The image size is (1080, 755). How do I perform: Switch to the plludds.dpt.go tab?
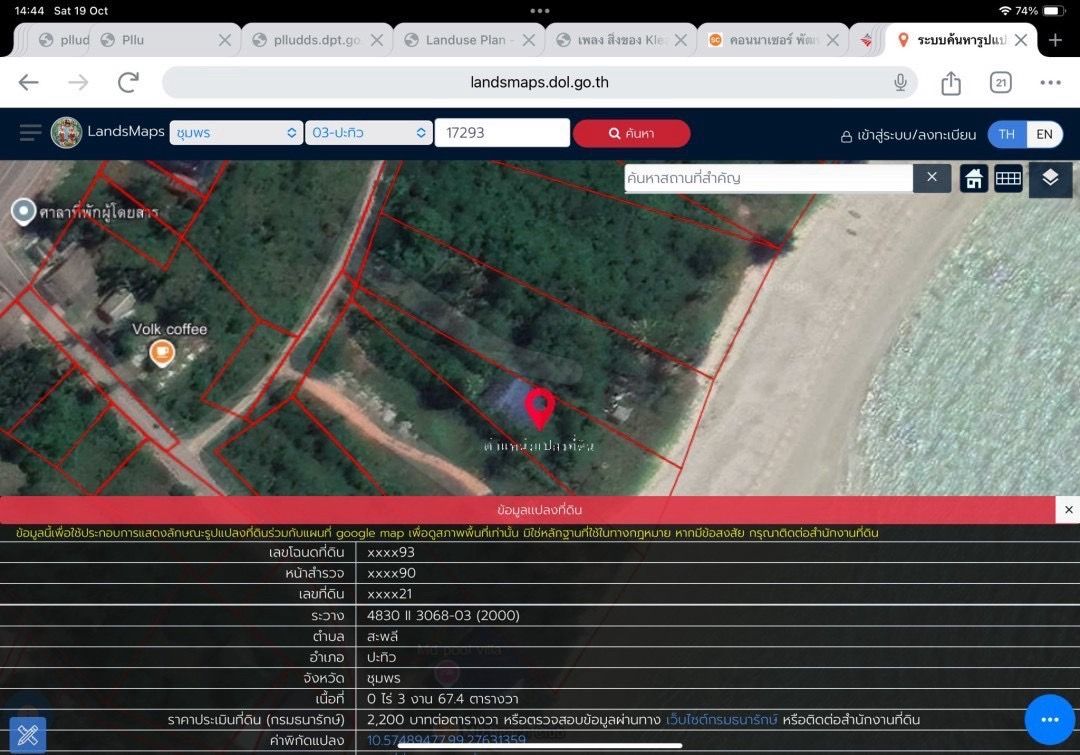coord(318,40)
